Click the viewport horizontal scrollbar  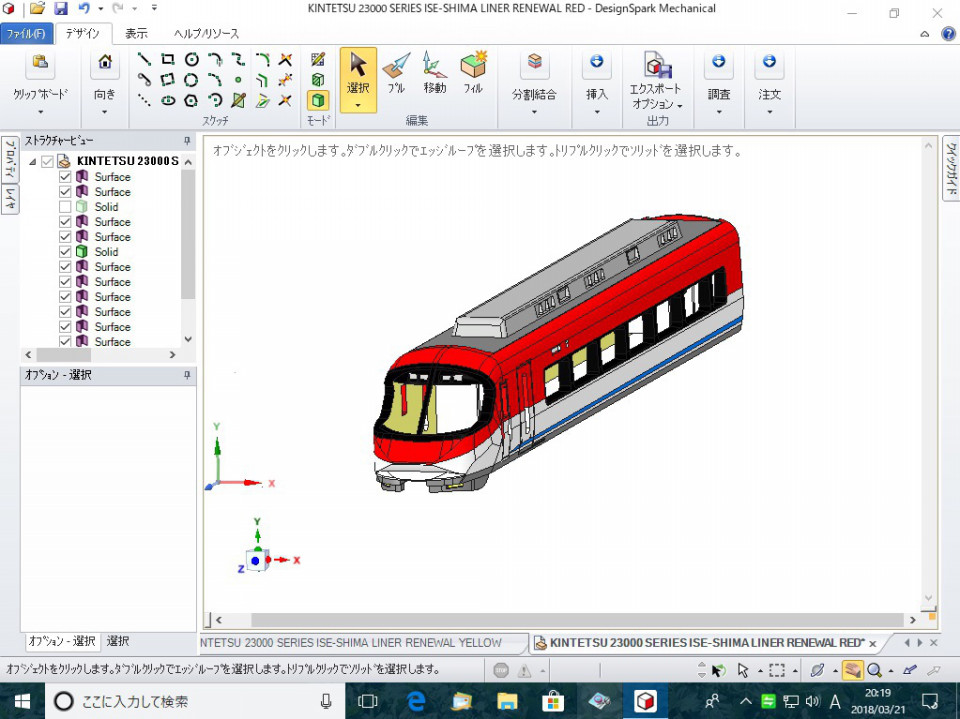point(577,620)
